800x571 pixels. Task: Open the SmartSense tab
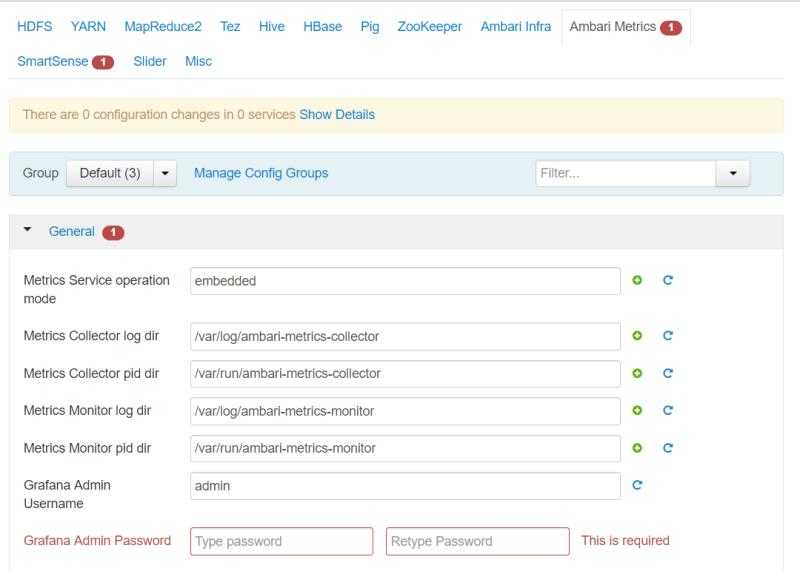tap(53, 61)
